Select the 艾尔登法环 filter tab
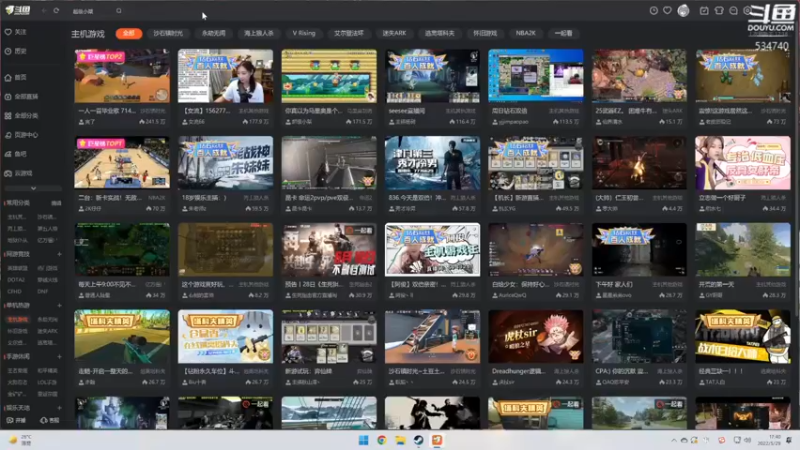Screen dimensions: 800x450 click(349, 33)
